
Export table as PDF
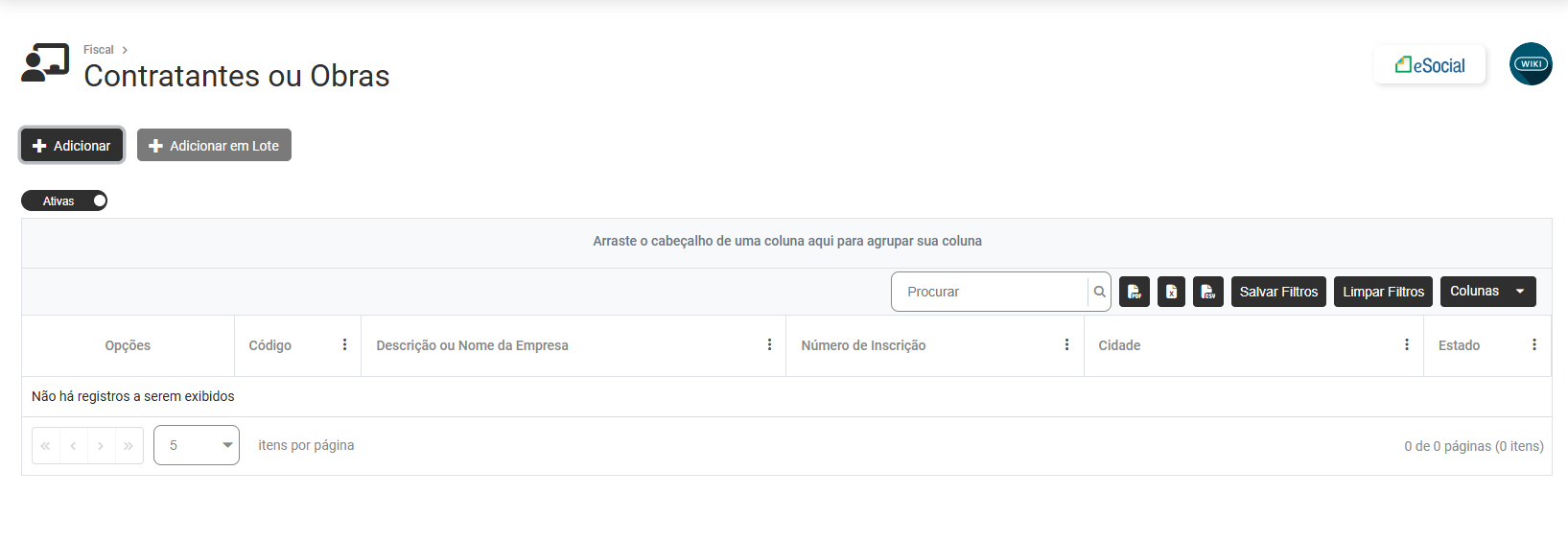tap(1135, 292)
